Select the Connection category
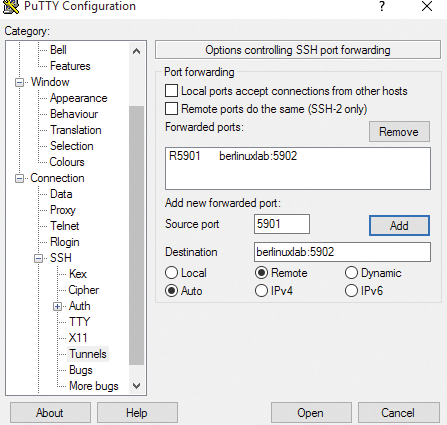447x425 pixels. coord(57,178)
